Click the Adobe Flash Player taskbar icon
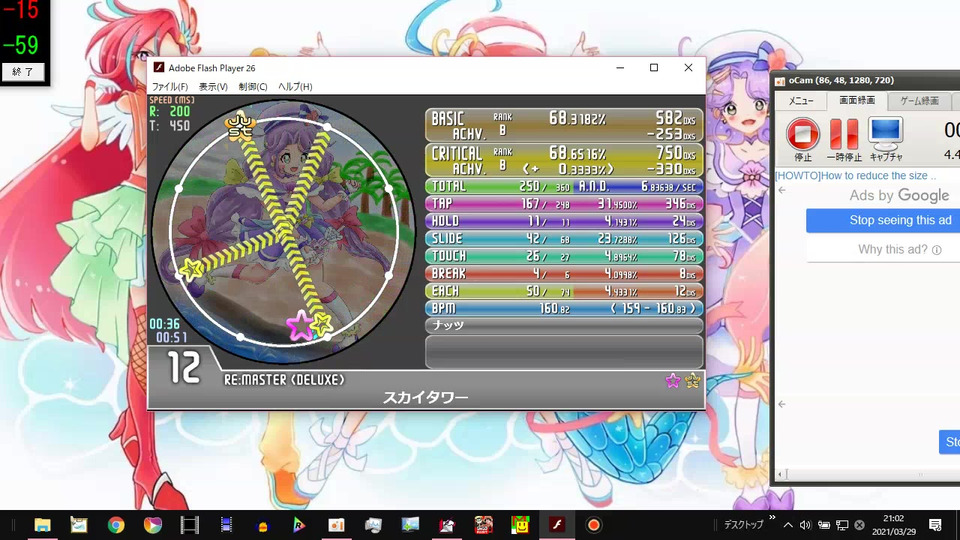This screenshot has width=960, height=540. (557, 525)
